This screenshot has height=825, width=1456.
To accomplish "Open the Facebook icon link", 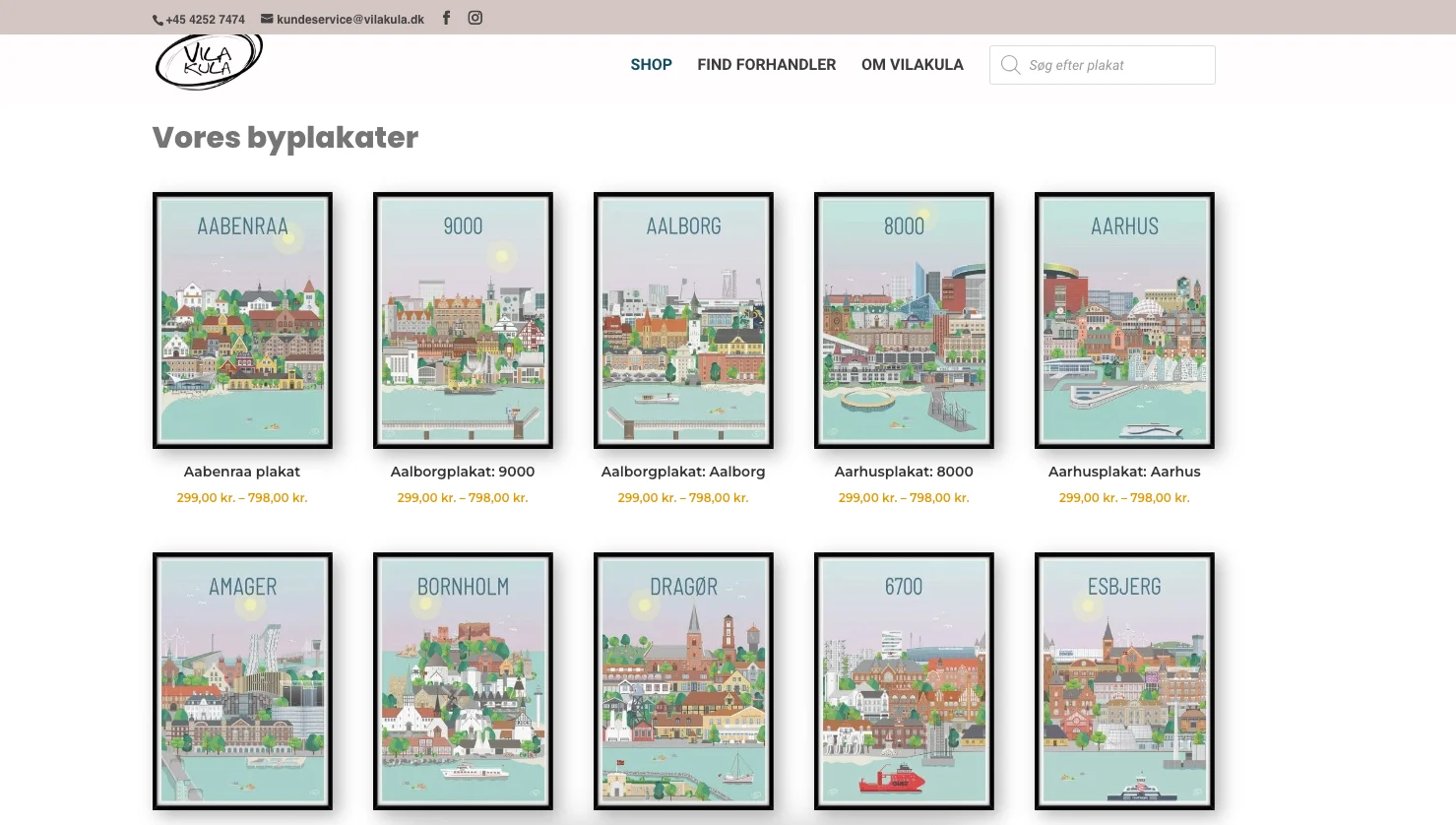I will click(x=446, y=18).
